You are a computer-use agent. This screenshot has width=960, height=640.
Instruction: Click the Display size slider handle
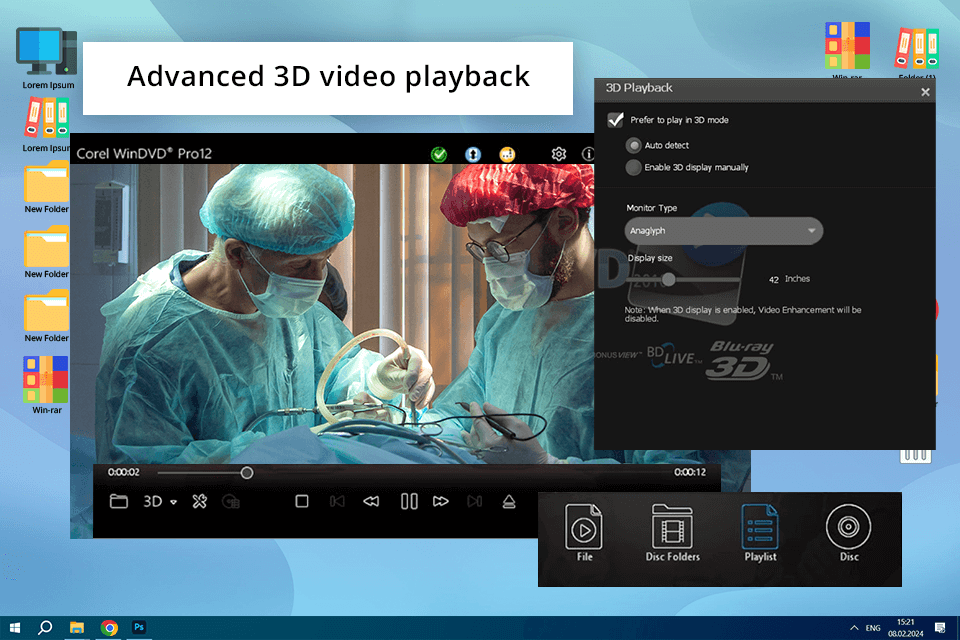tap(669, 279)
